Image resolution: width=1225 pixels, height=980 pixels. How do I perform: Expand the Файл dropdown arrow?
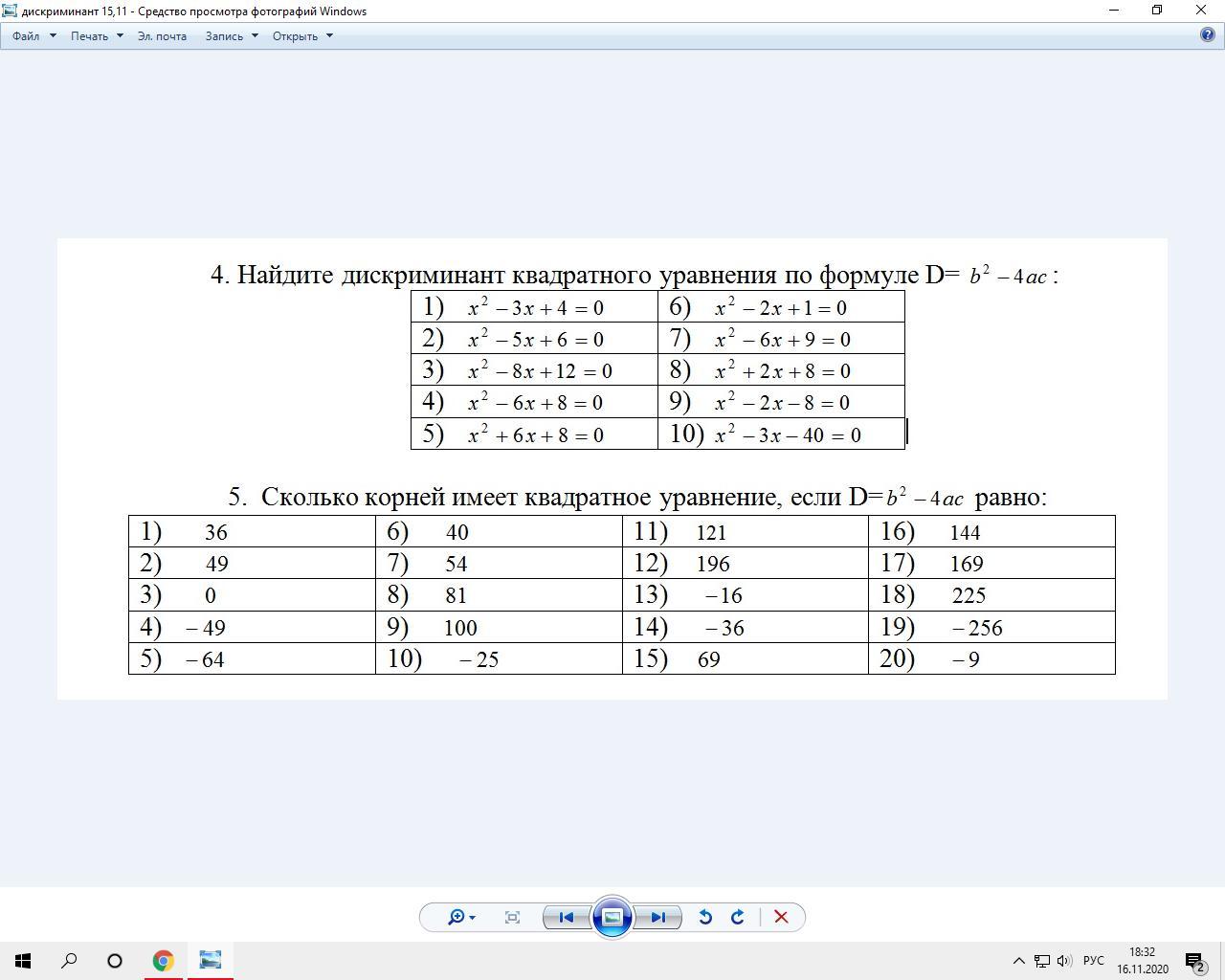53,35
